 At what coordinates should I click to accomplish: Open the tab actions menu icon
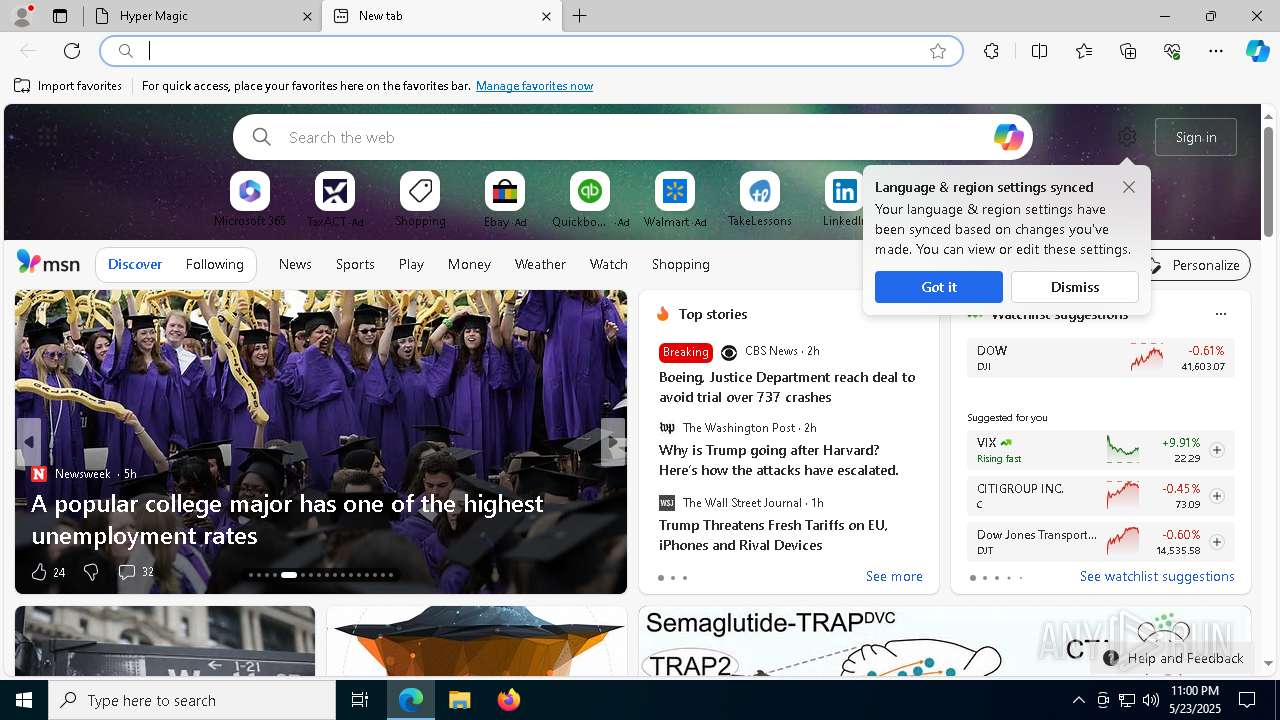click(x=60, y=16)
